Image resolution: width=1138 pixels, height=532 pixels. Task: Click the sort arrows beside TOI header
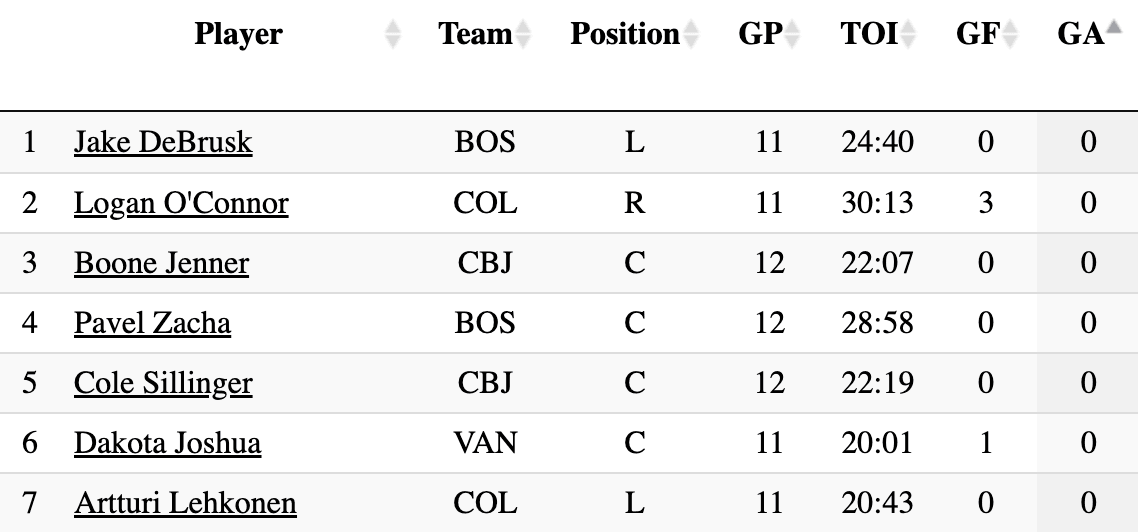[908, 35]
